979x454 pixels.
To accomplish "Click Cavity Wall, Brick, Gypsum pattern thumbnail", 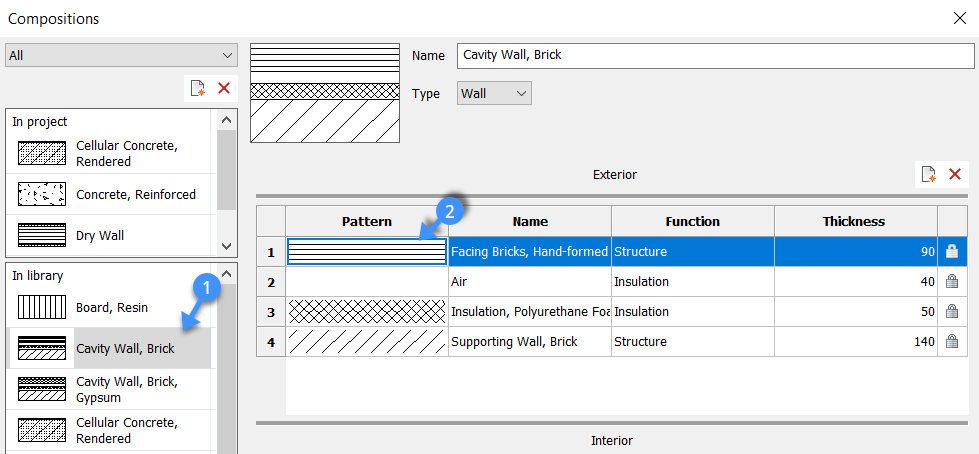I will click(42, 390).
